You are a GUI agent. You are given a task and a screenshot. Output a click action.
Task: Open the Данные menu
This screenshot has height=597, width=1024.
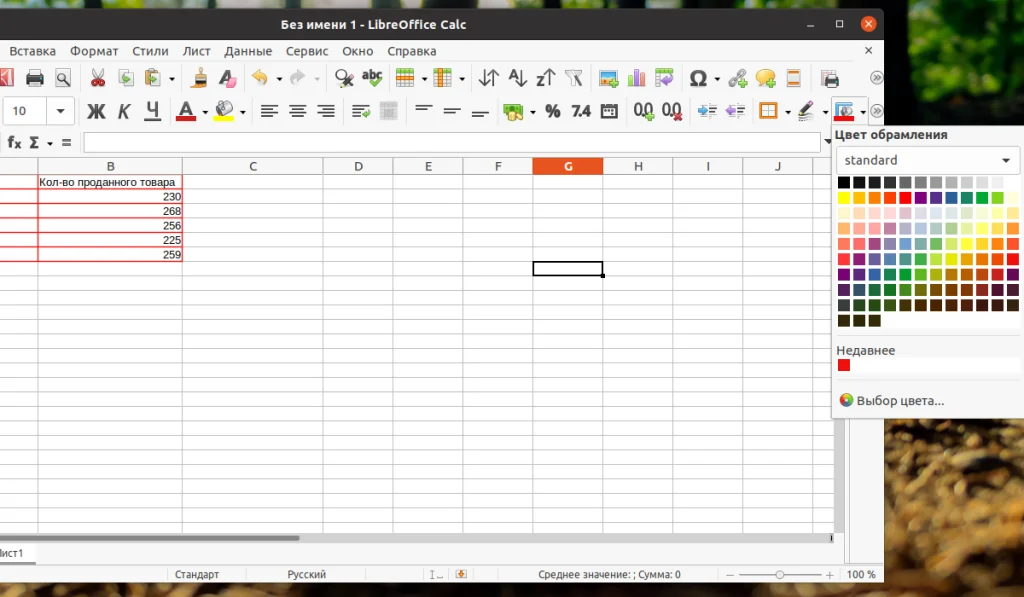click(x=248, y=50)
